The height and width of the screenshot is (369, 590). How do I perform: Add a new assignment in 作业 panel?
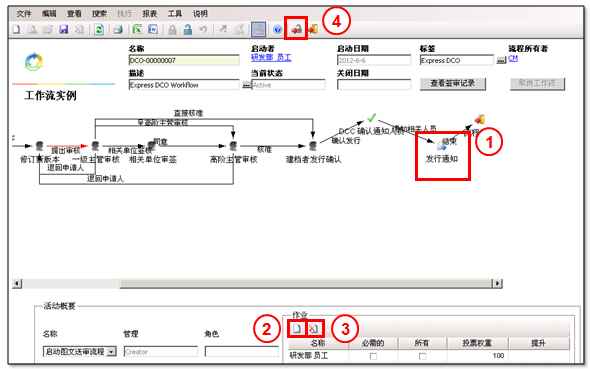pos(297,329)
